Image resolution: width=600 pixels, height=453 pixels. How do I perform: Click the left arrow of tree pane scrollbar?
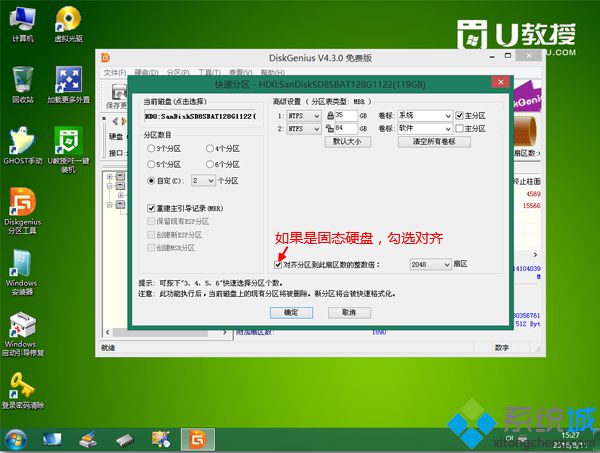click(108, 332)
